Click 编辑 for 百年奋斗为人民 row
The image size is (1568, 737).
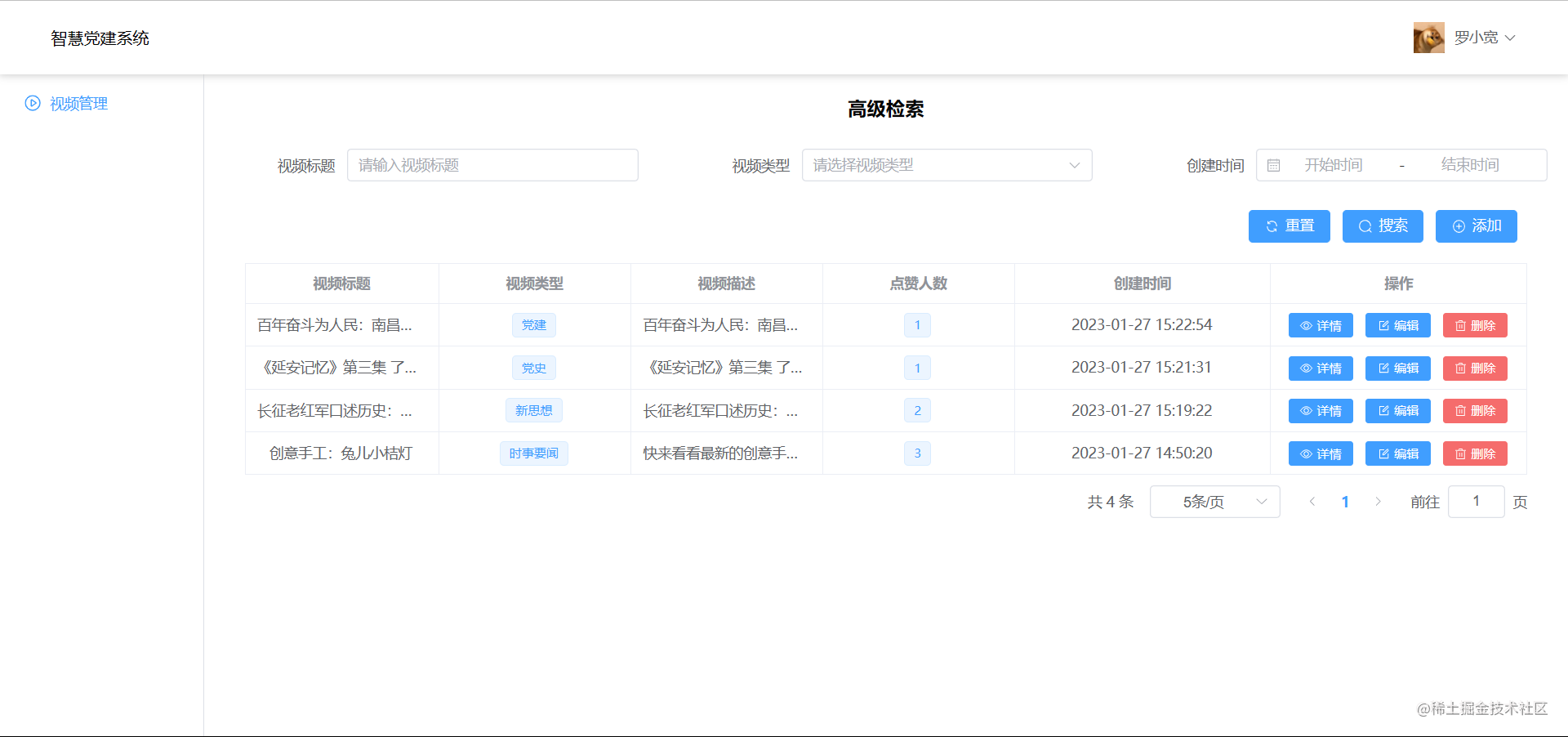1397,325
